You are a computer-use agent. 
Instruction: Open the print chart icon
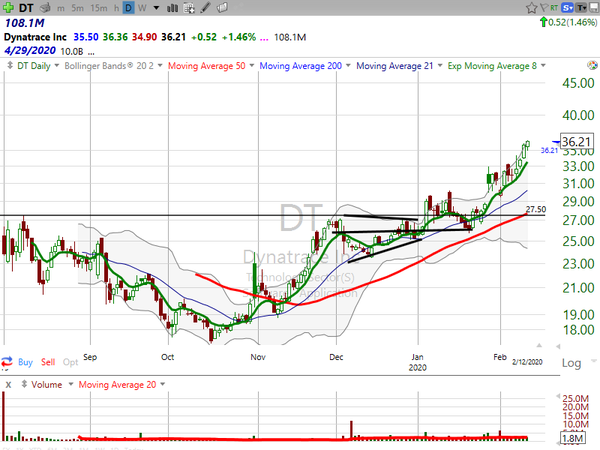coord(45,7)
